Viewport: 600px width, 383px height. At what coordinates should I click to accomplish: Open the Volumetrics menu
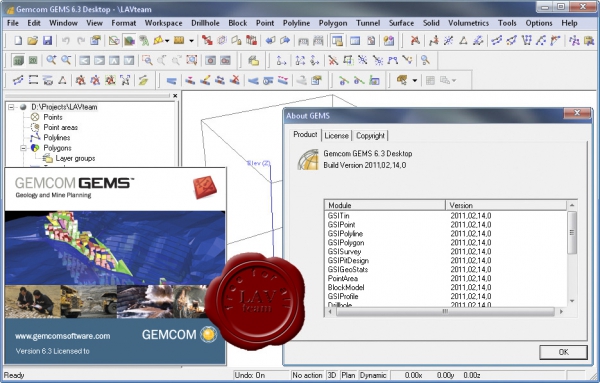pyautogui.click(x=468, y=23)
